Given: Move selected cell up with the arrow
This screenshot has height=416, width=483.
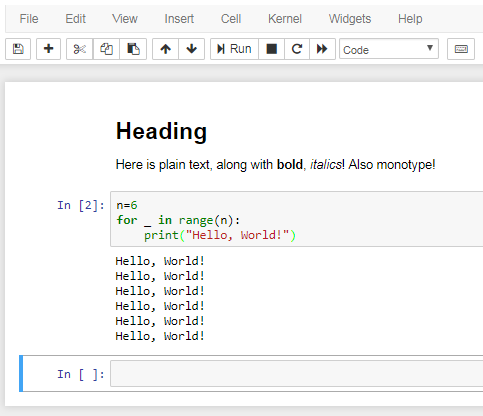Looking at the screenshot, I should [165, 49].
